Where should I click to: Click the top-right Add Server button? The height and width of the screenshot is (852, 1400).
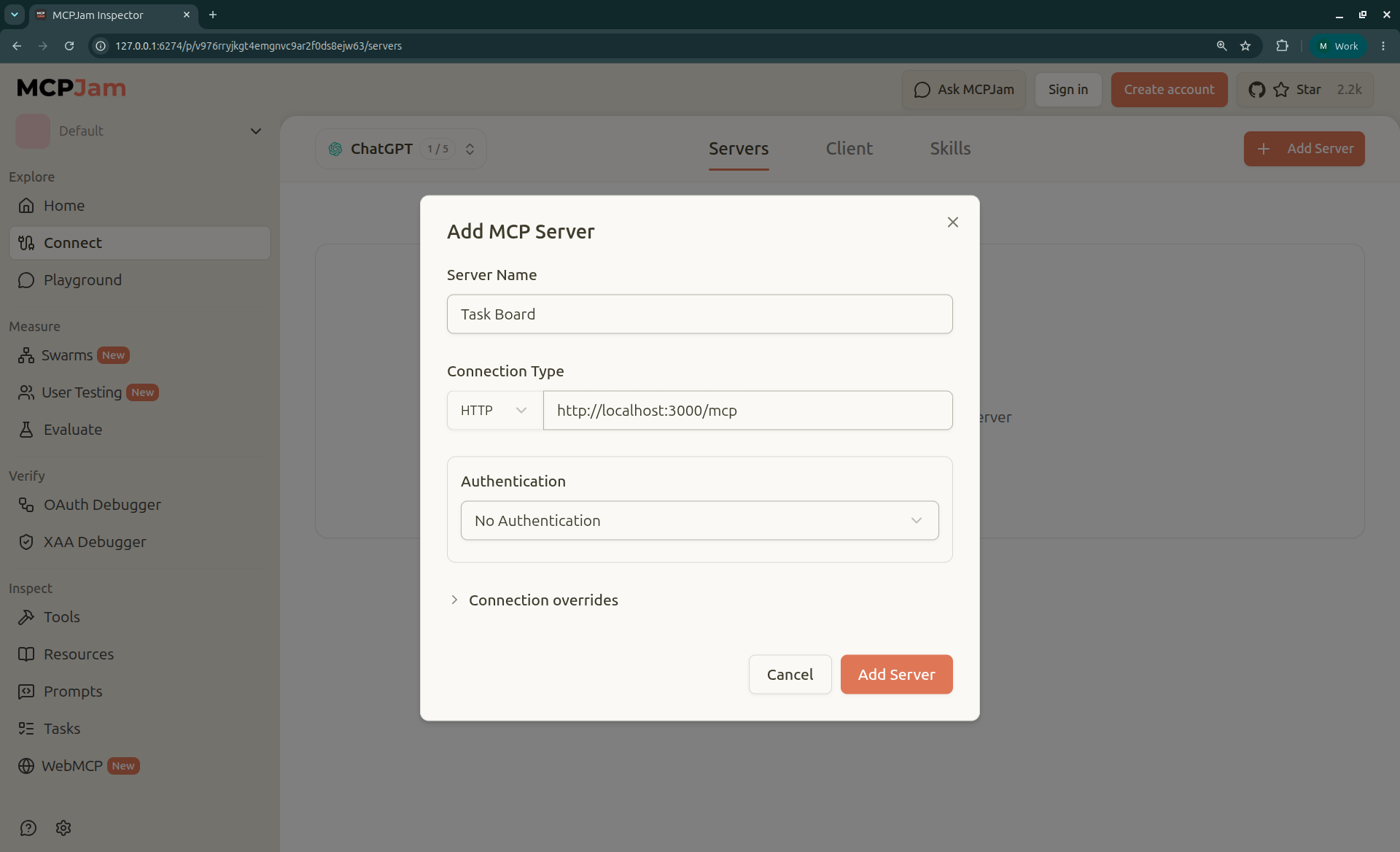pos(1304,149)
